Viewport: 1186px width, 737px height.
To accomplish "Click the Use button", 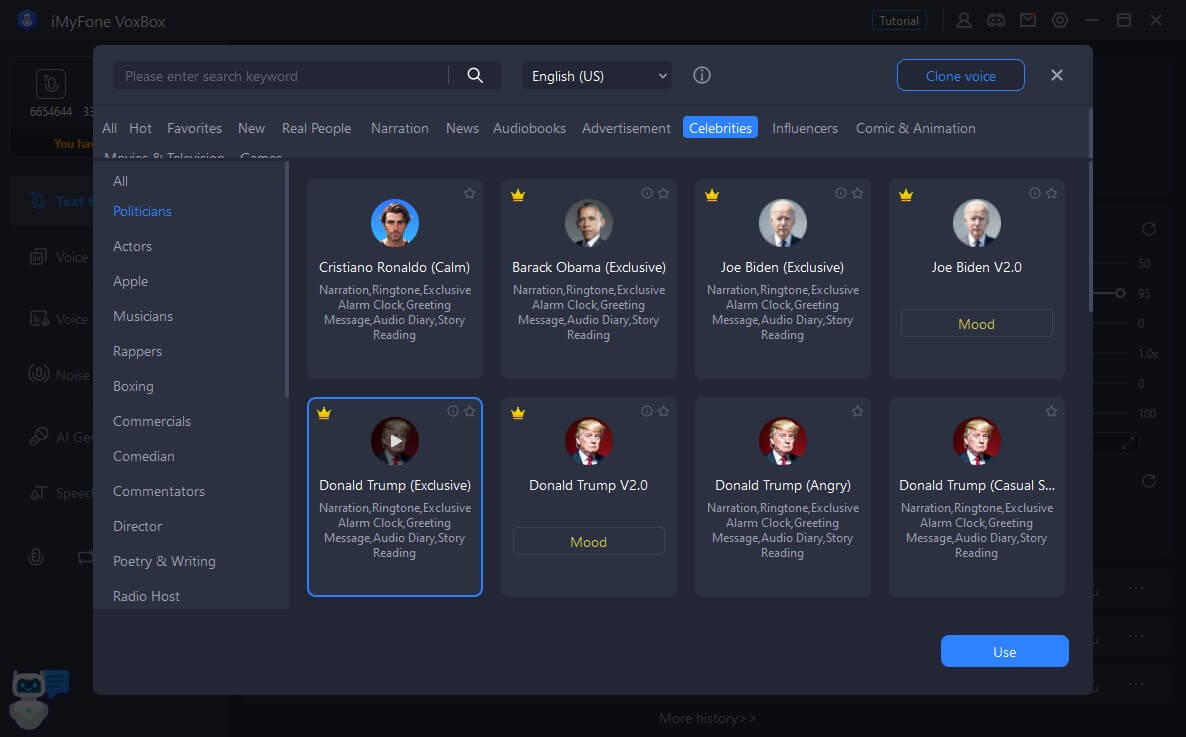I will (1004, 651).
